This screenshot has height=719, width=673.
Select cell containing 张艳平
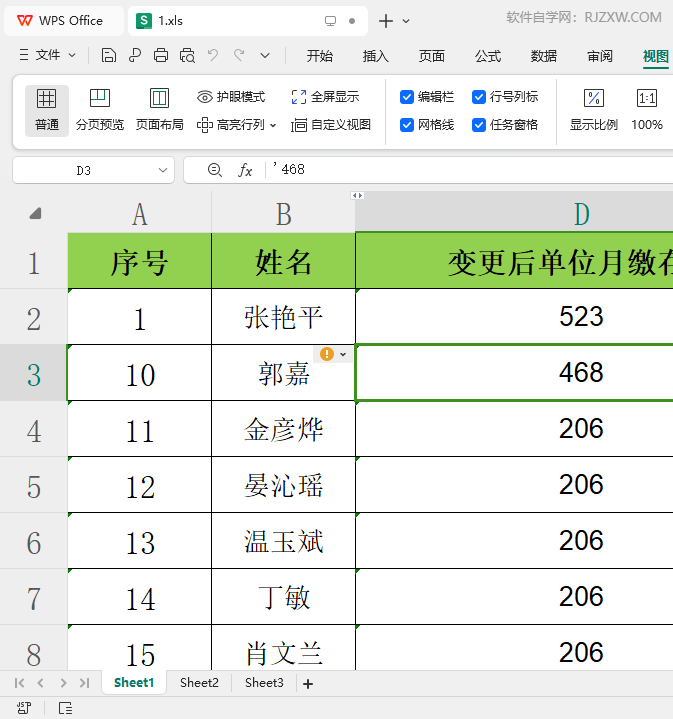click(283, 317)
